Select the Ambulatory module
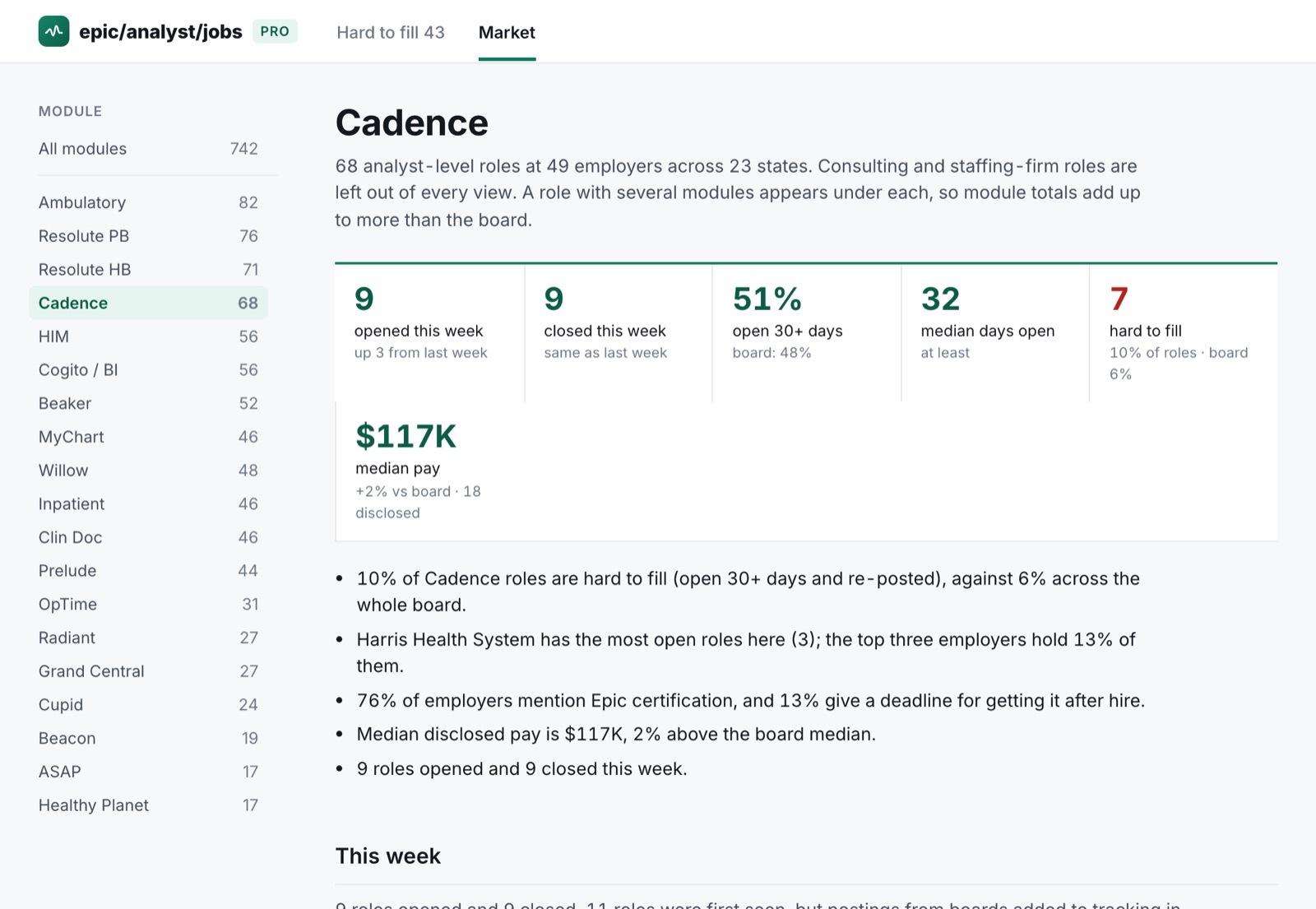 (148, 202)
